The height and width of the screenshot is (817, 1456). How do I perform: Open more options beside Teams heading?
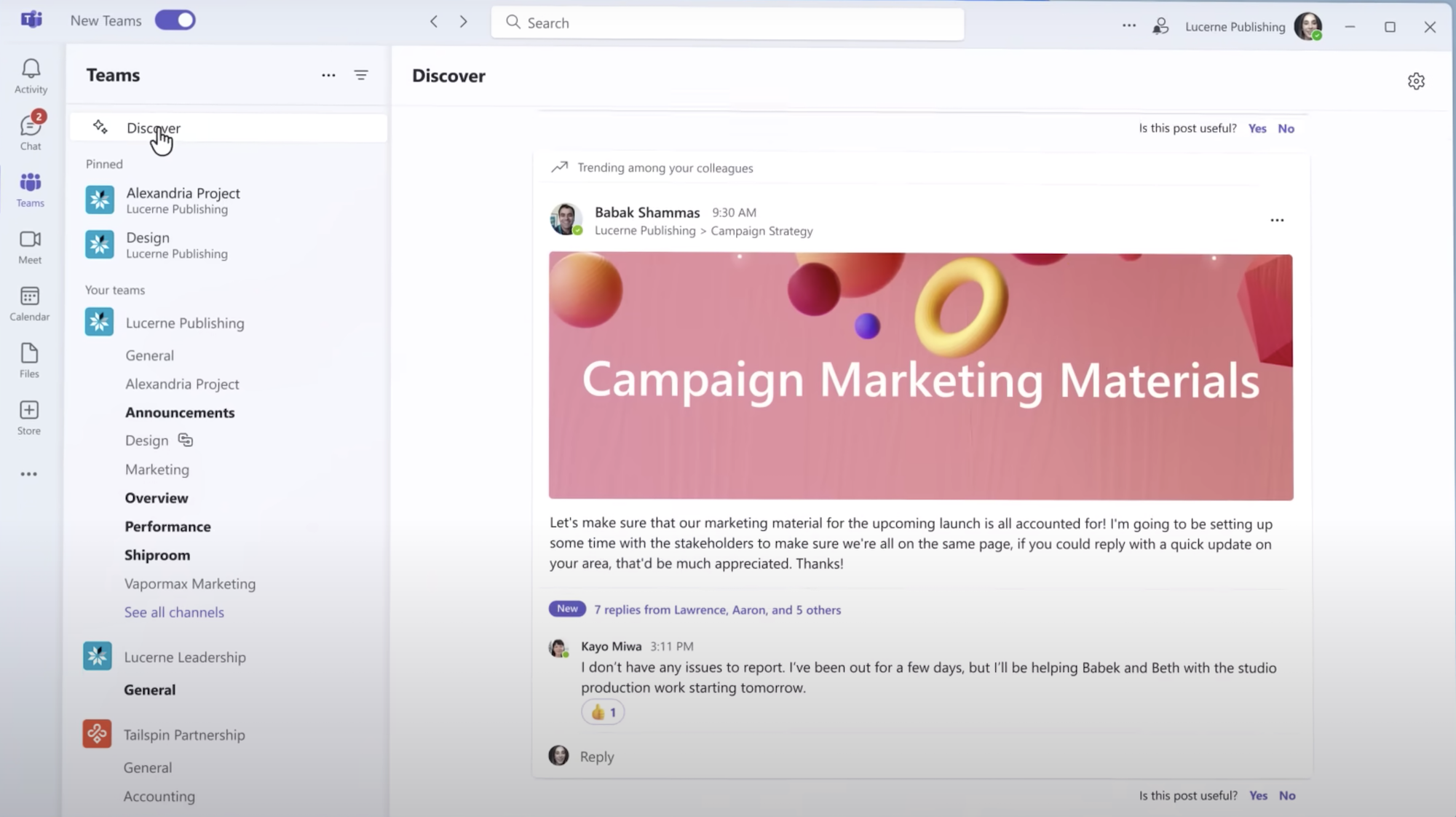tap(328, 75)
